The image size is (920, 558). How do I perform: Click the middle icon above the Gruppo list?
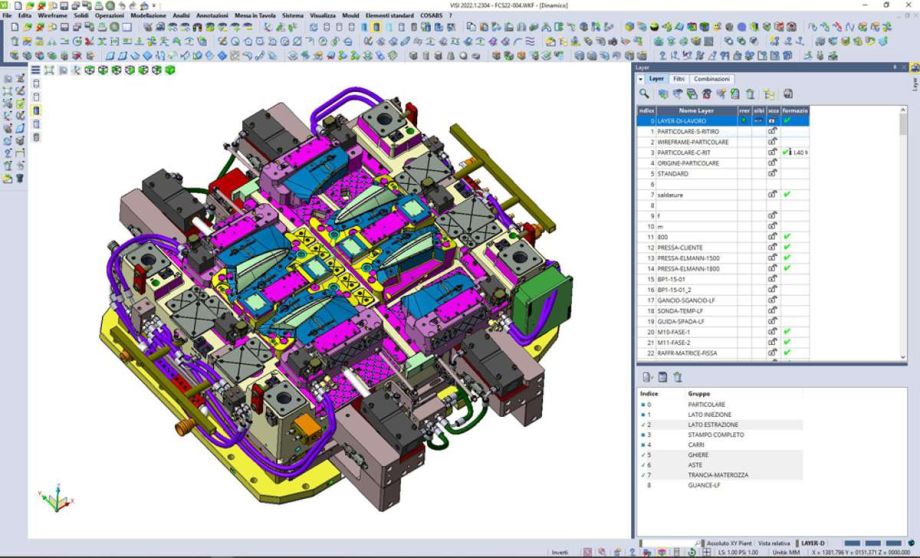662,377
